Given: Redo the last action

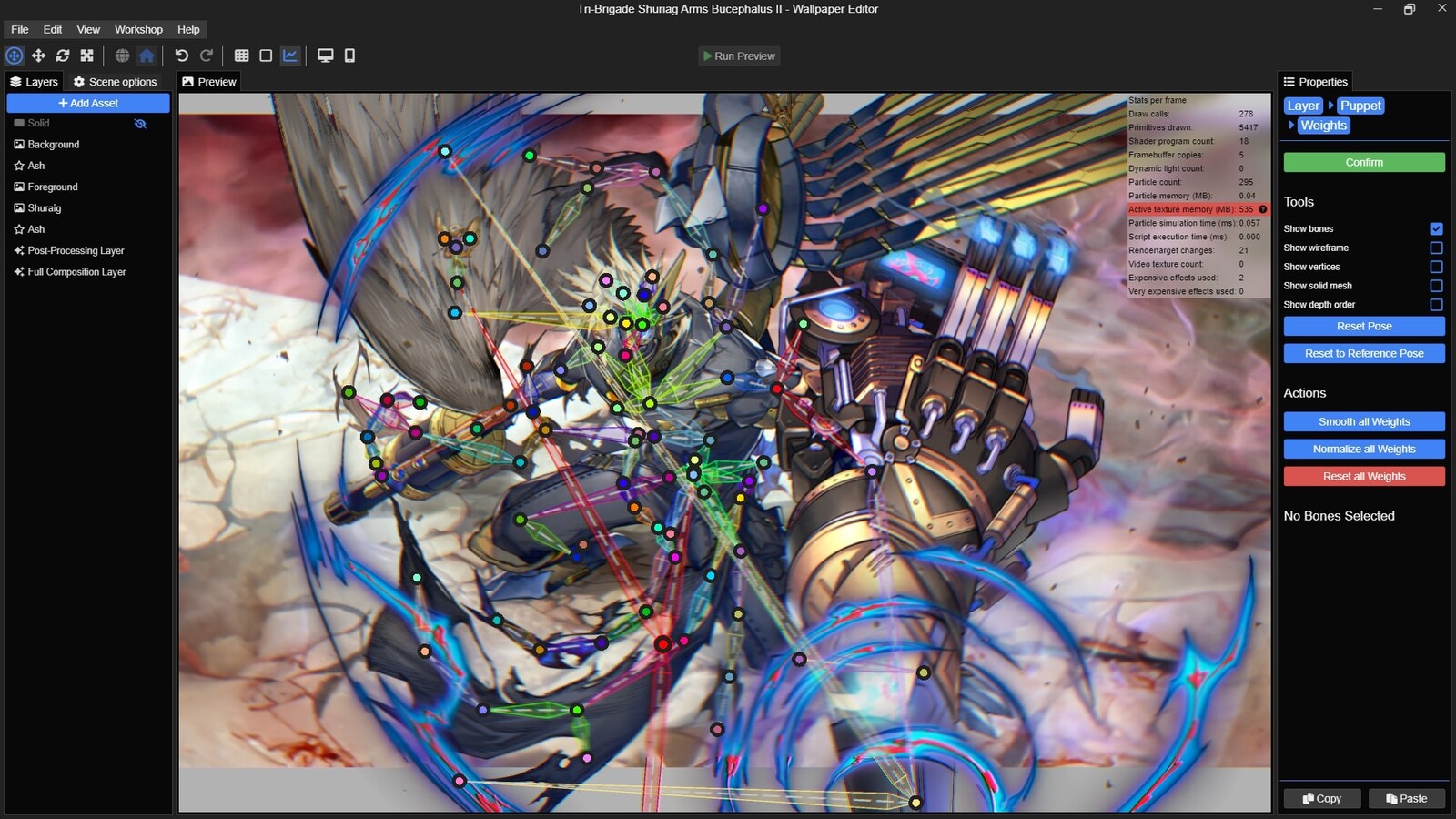Looking at the screenshot, I should (207, 56).
